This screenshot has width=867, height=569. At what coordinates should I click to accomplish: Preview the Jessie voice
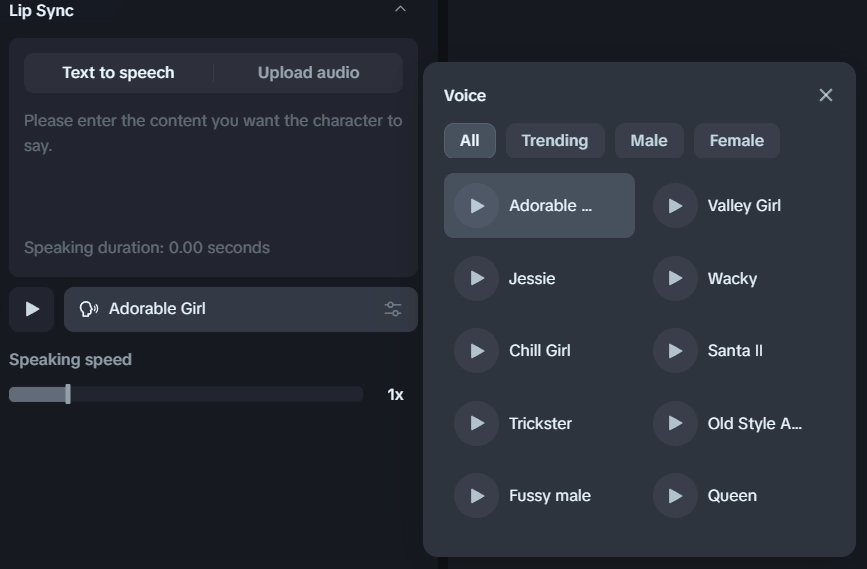click(x=476, y=278)
